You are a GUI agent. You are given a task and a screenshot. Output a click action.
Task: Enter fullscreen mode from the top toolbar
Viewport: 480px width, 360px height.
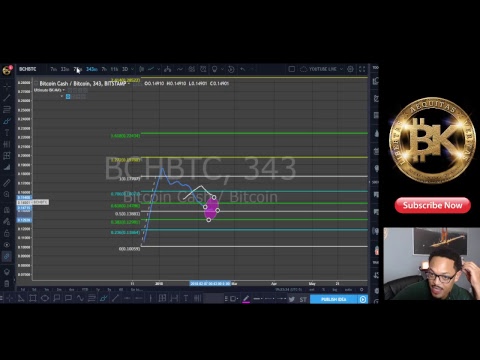[x=362, y=69]
